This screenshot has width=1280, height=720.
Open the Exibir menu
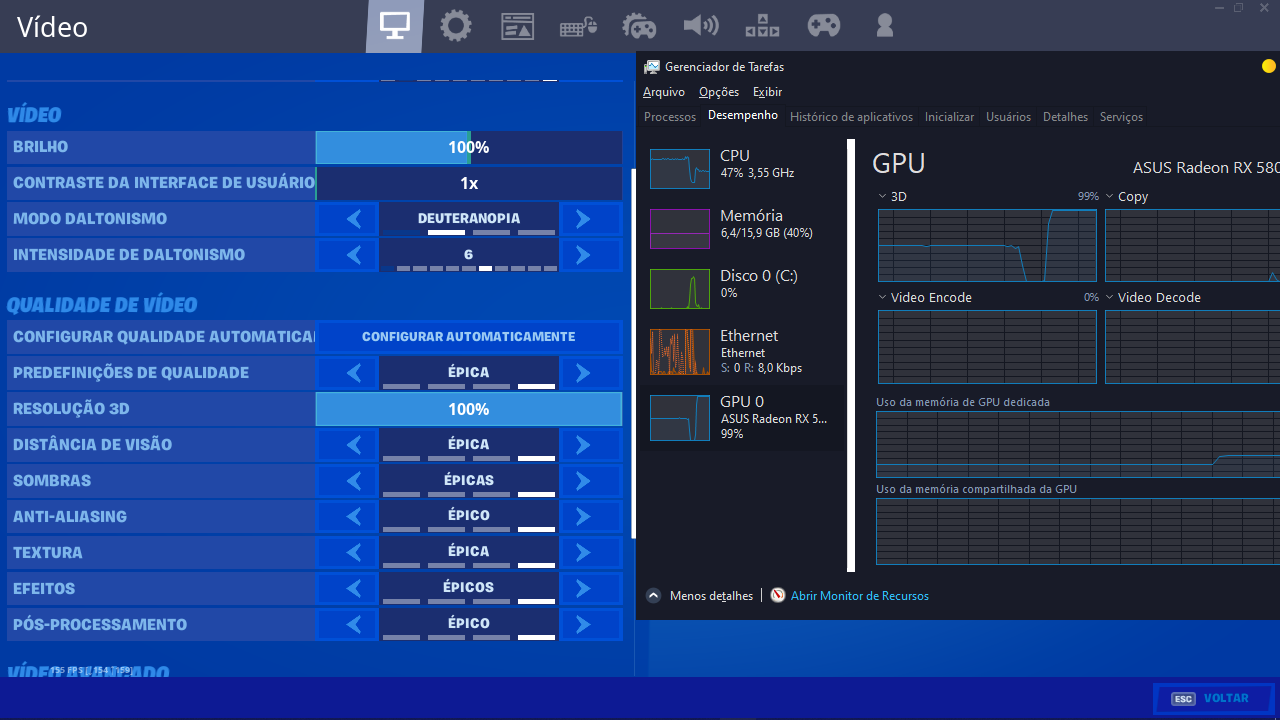click(768, 92)
